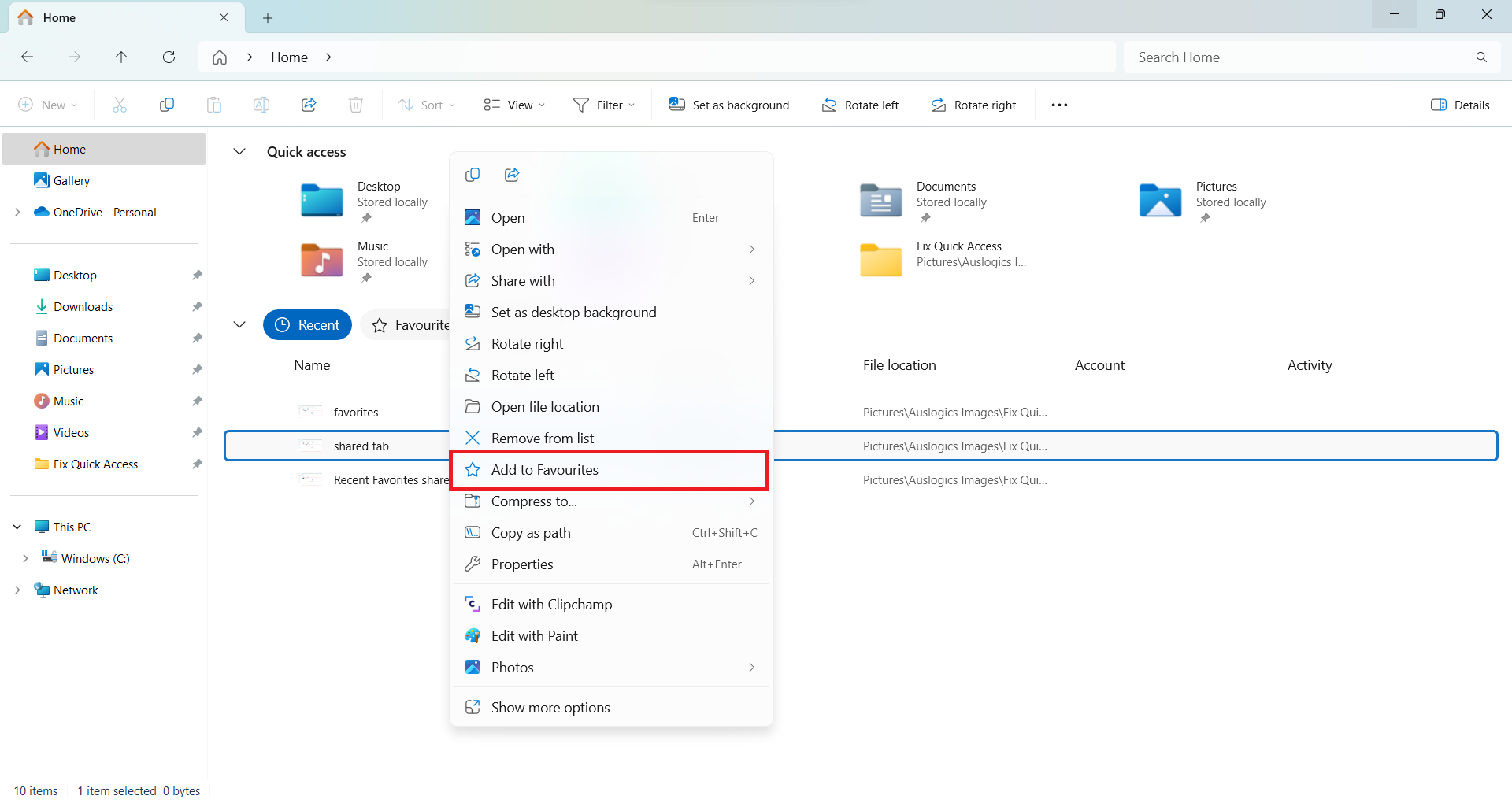Collapse the Quick access section
Screen dimensions: 1512x803
[x=239, y=151]
